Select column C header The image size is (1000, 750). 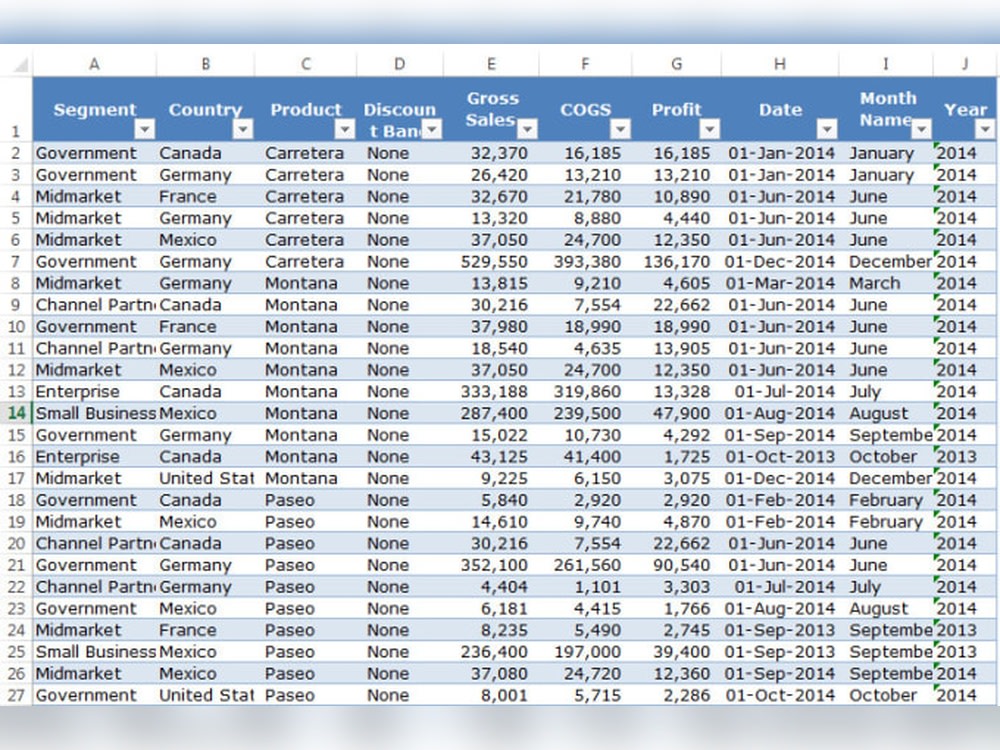pyautogui.click(x=306, y=64)
